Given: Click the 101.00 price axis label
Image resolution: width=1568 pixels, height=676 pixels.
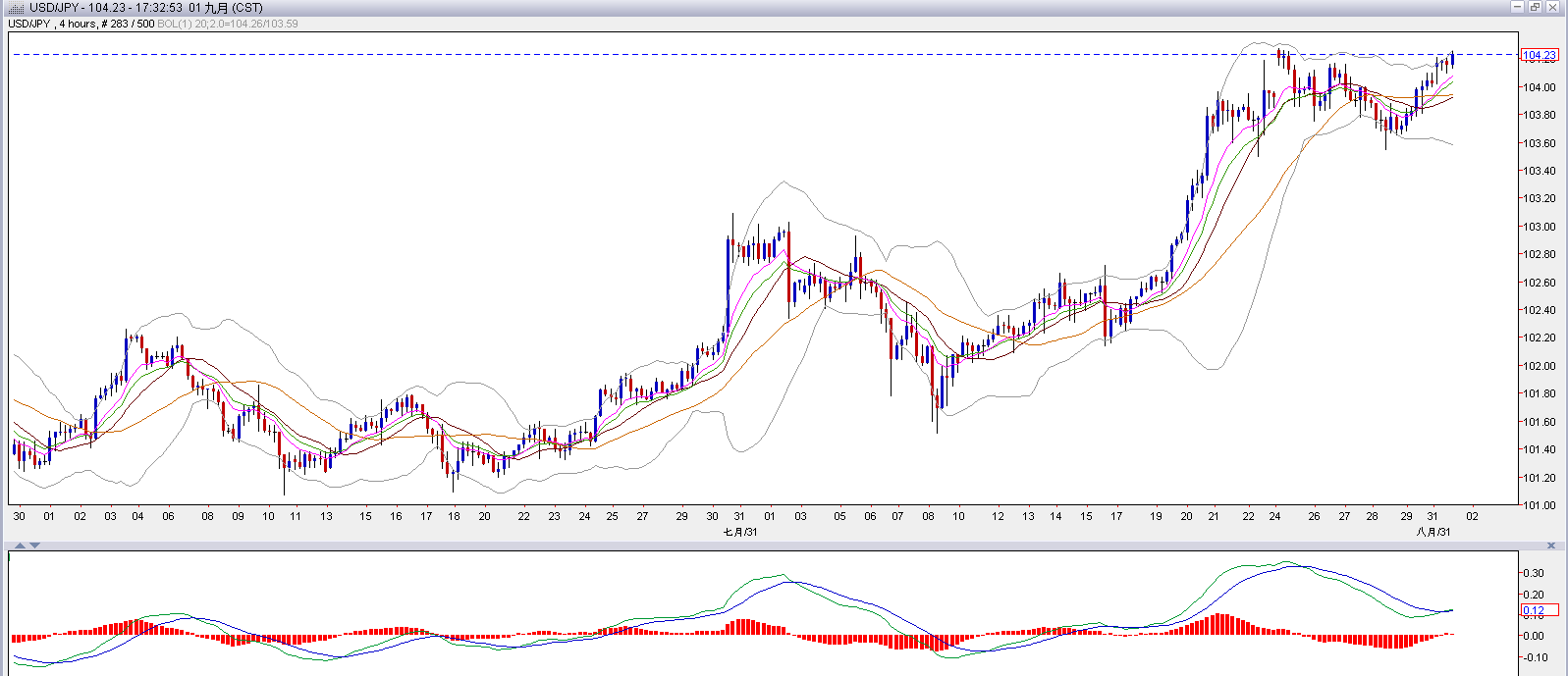Looking at the screenshot, I should point(1540,505).
